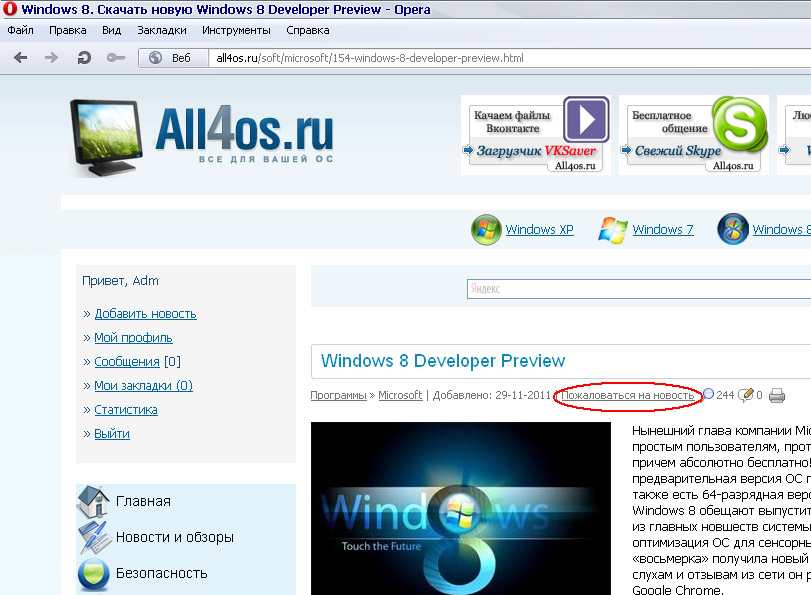Open the Сообщения link

pyautogui.click(x=127, y=361)
